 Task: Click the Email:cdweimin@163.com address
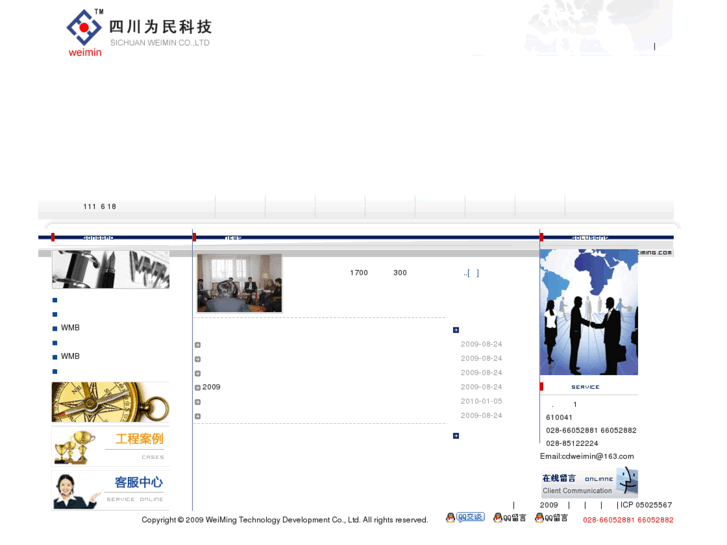click(587, 456)
